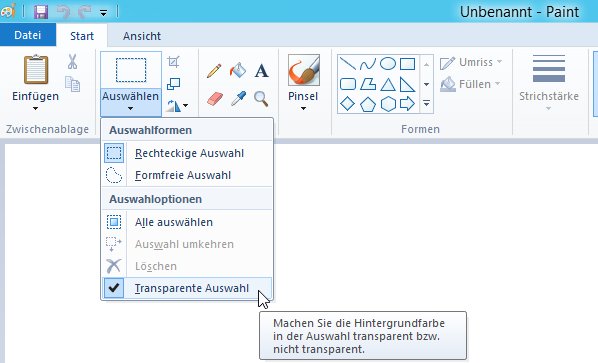Screen dimensions: 598x363
Task: Click the Resize icon next to Auswählen
Action: tap(174, 84)
